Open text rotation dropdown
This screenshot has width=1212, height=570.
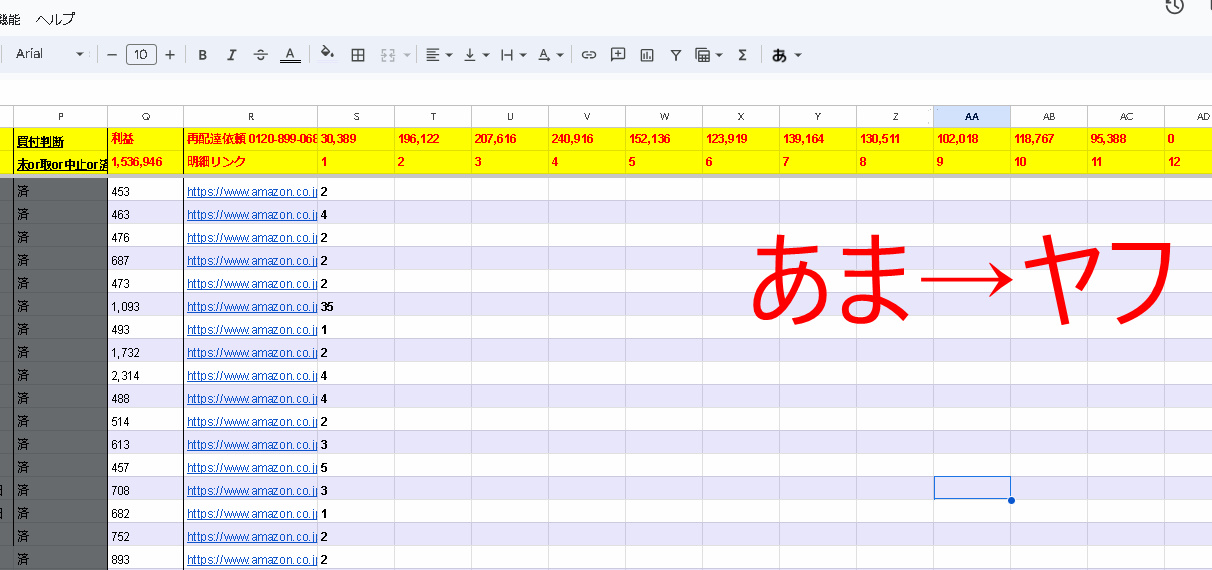point(550,55)
